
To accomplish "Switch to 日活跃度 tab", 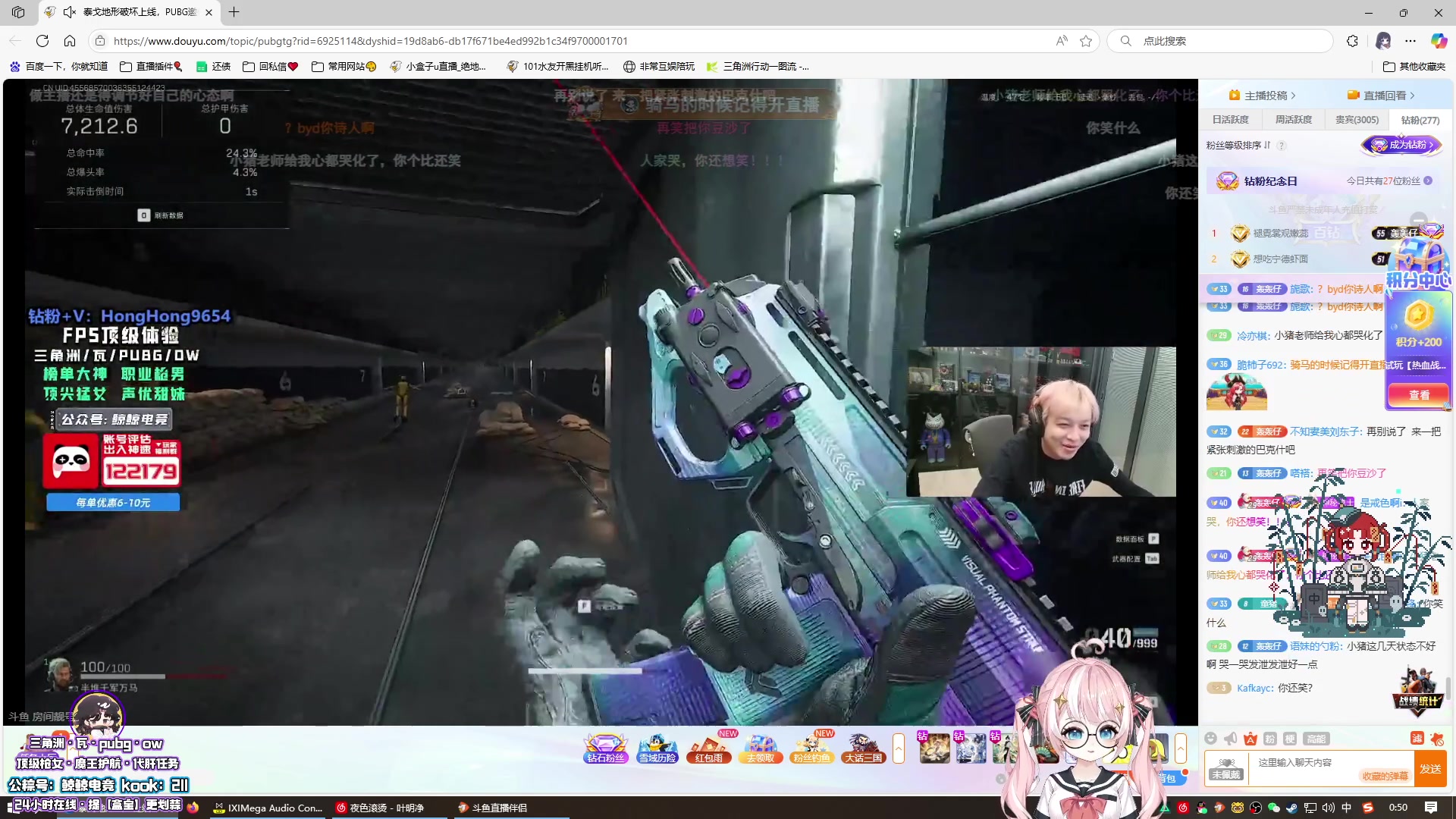I will [x=1230, y=120].
